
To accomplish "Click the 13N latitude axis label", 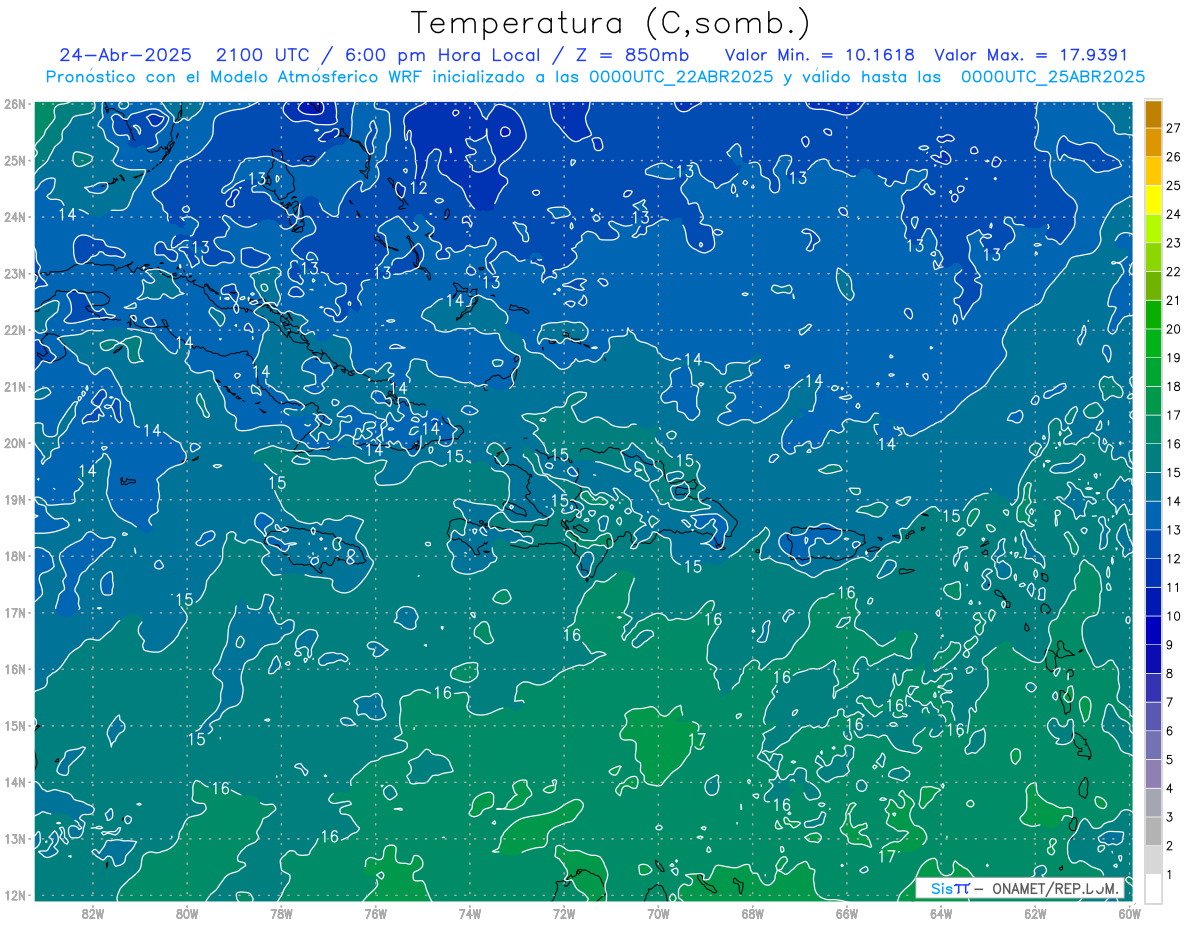I will [14, 839].
